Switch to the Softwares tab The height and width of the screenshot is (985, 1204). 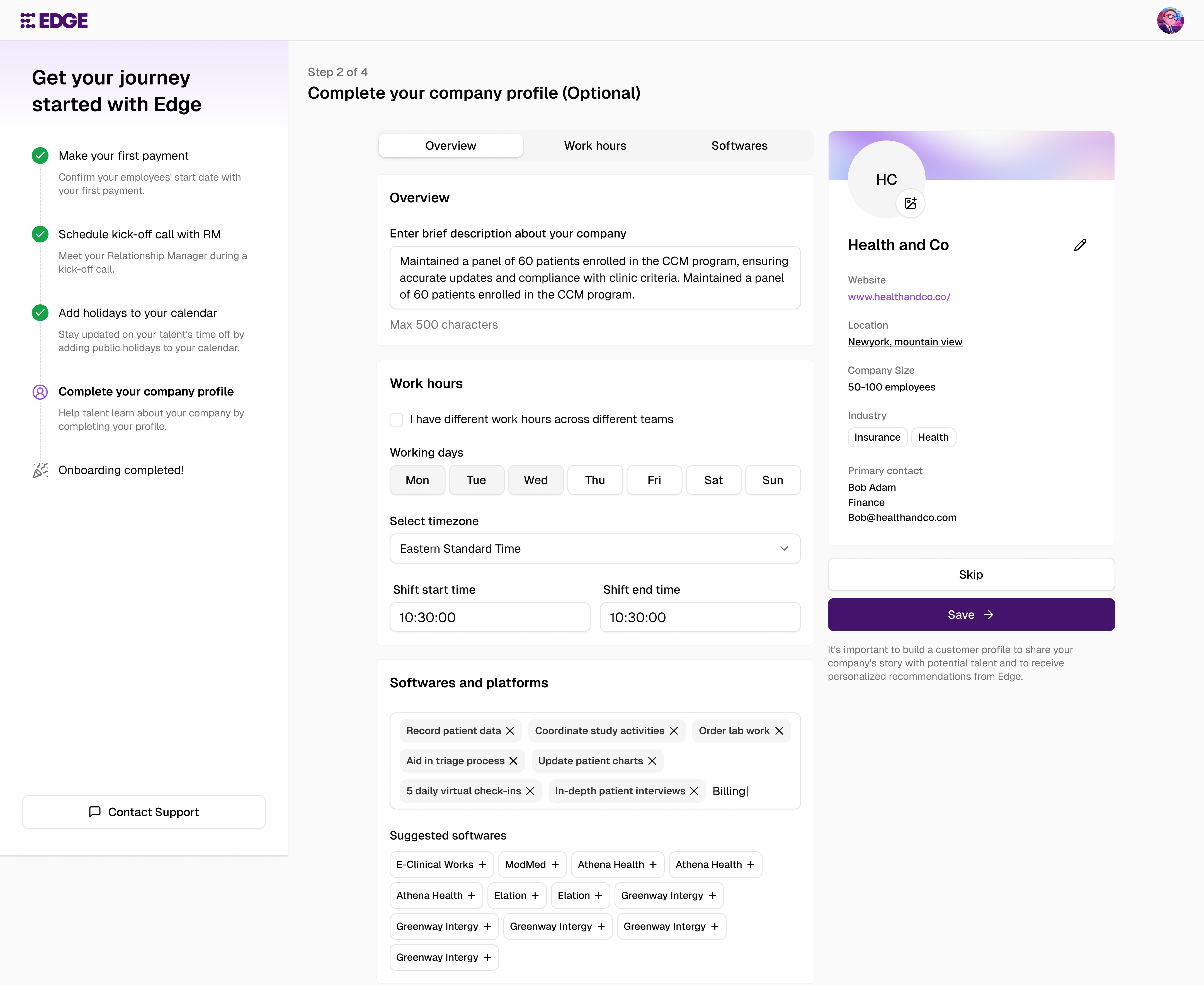coord(739,146)
